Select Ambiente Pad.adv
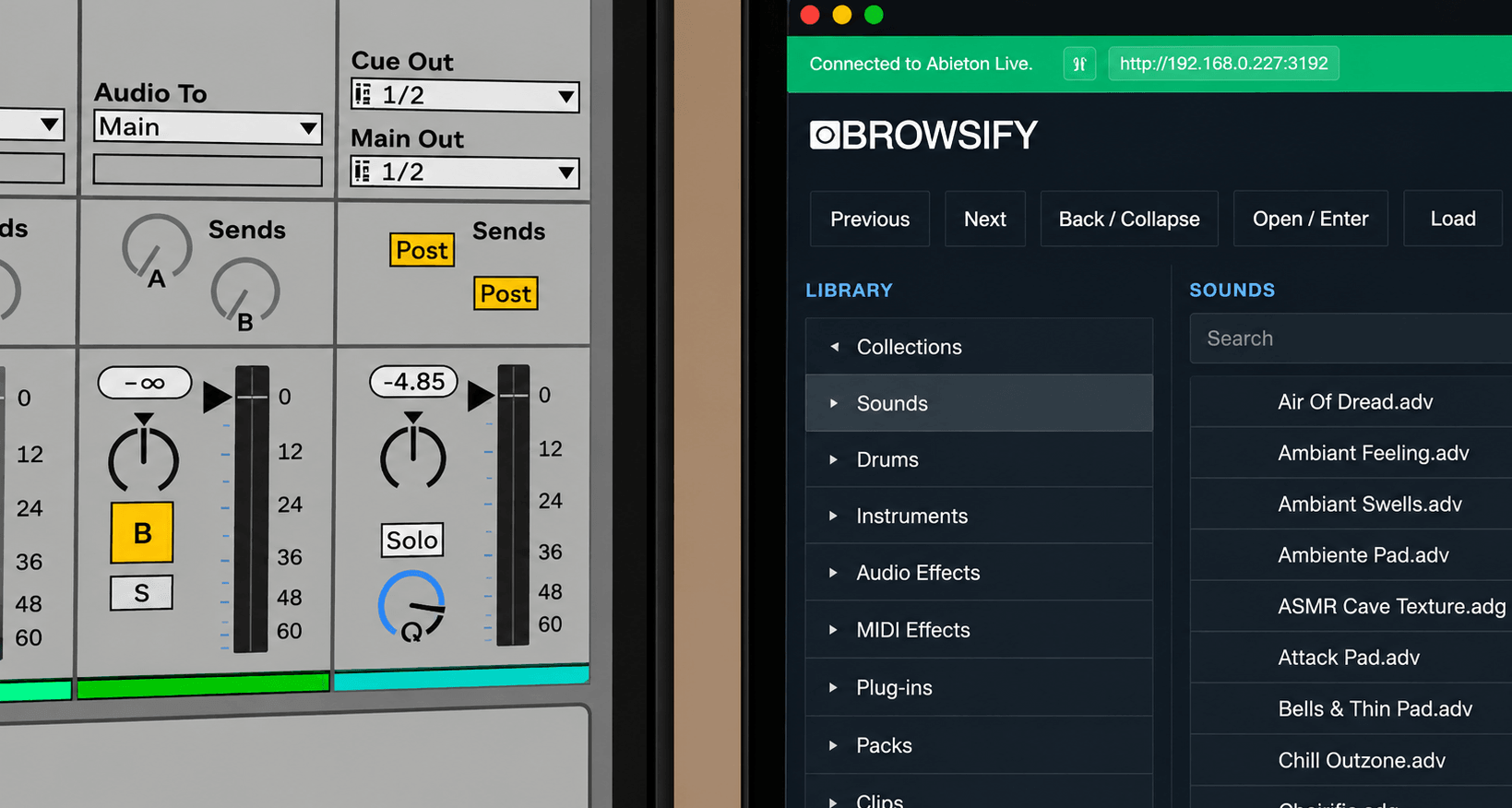Screen dimensions: 1512x808 pos(1351,554)
